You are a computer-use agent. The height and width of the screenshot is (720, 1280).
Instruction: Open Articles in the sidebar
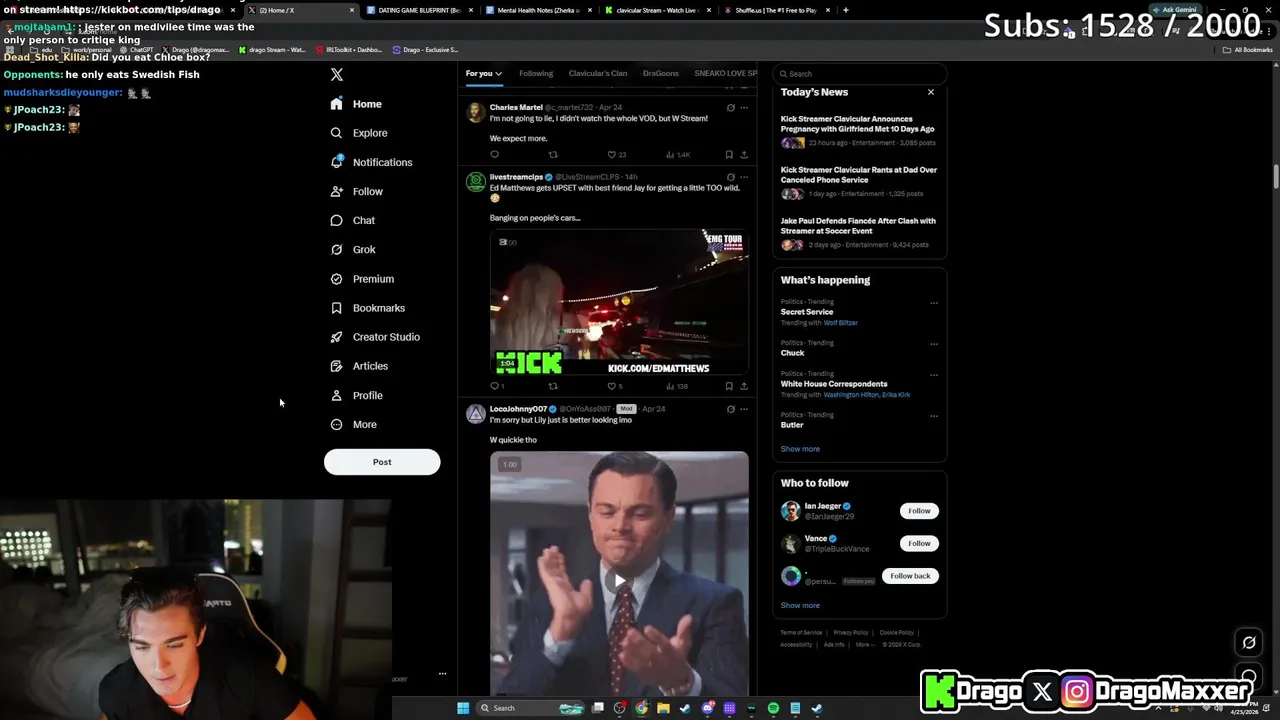pos(359,366)
